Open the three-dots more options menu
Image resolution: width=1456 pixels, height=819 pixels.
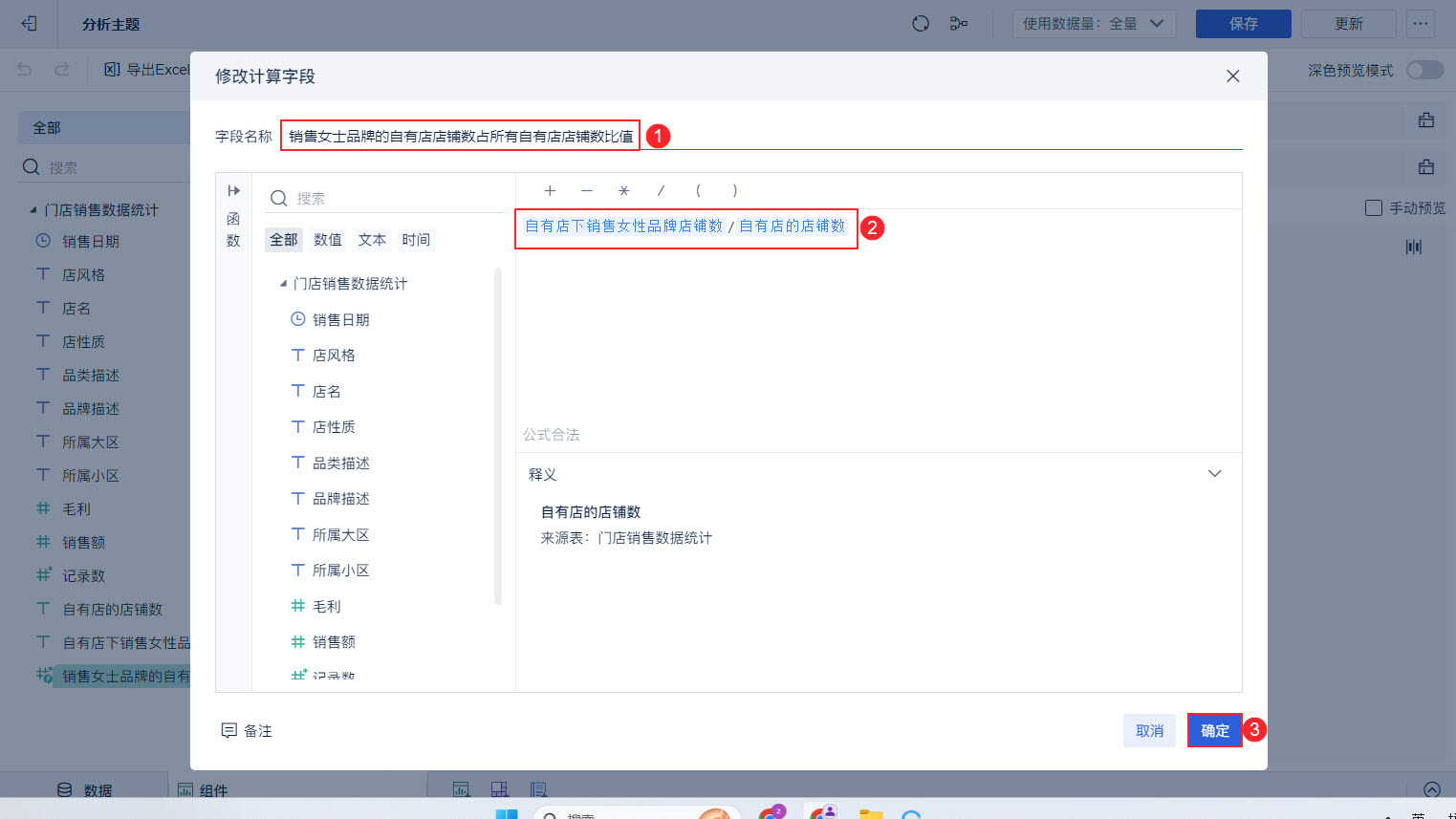(1421, 24)
